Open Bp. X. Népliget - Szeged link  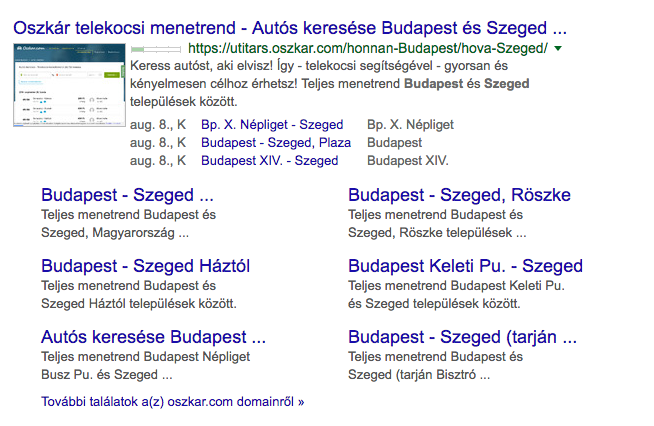[272, 125]
